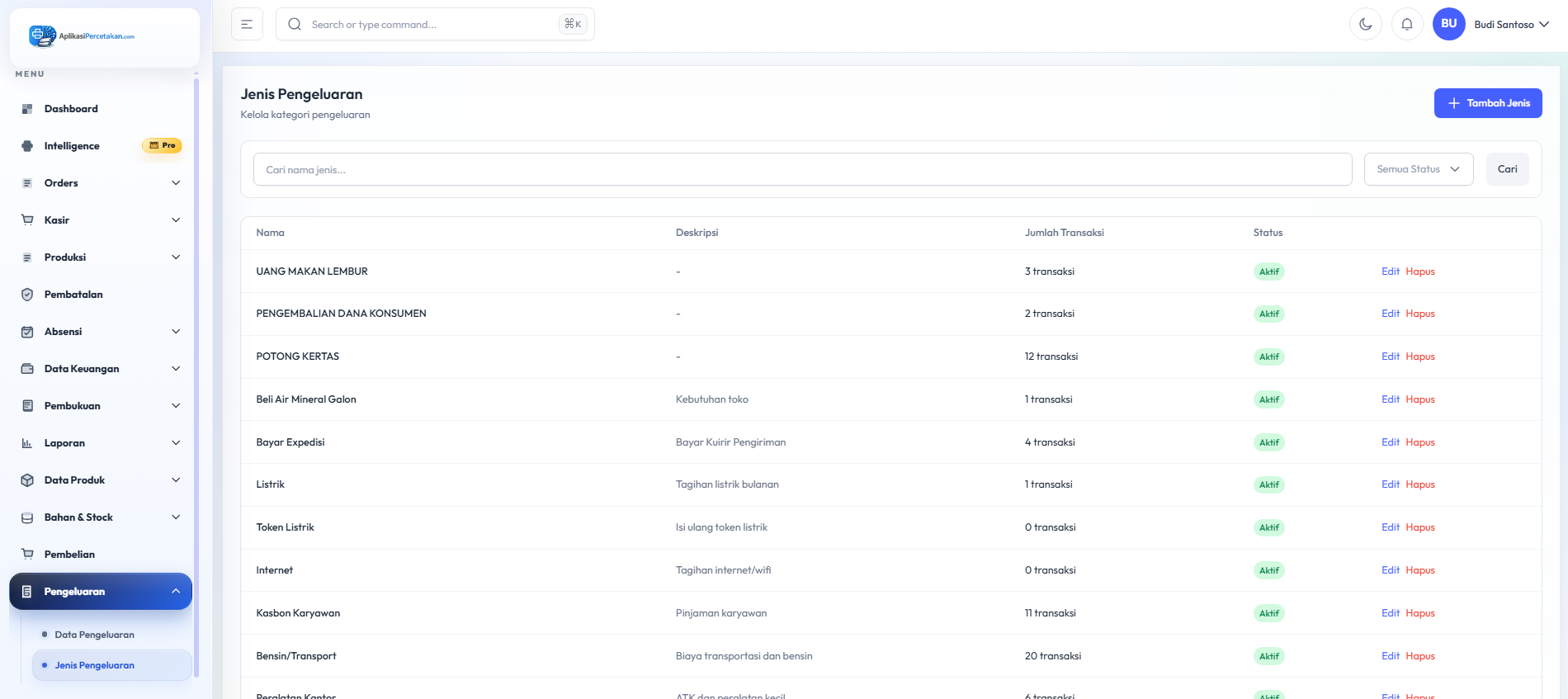Edit the Beli Air Mineral Galon row

pyautogui.click(x=1391, y=399)
